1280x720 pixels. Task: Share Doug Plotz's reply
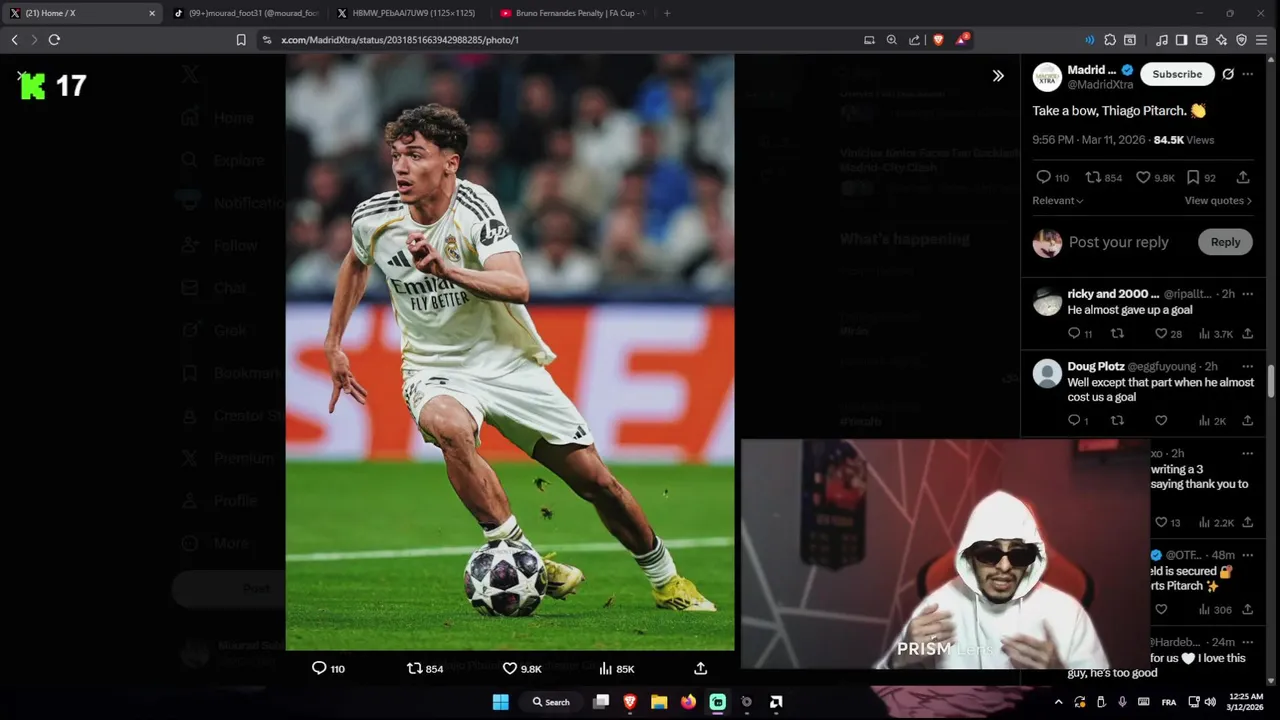pos(1247,421)
